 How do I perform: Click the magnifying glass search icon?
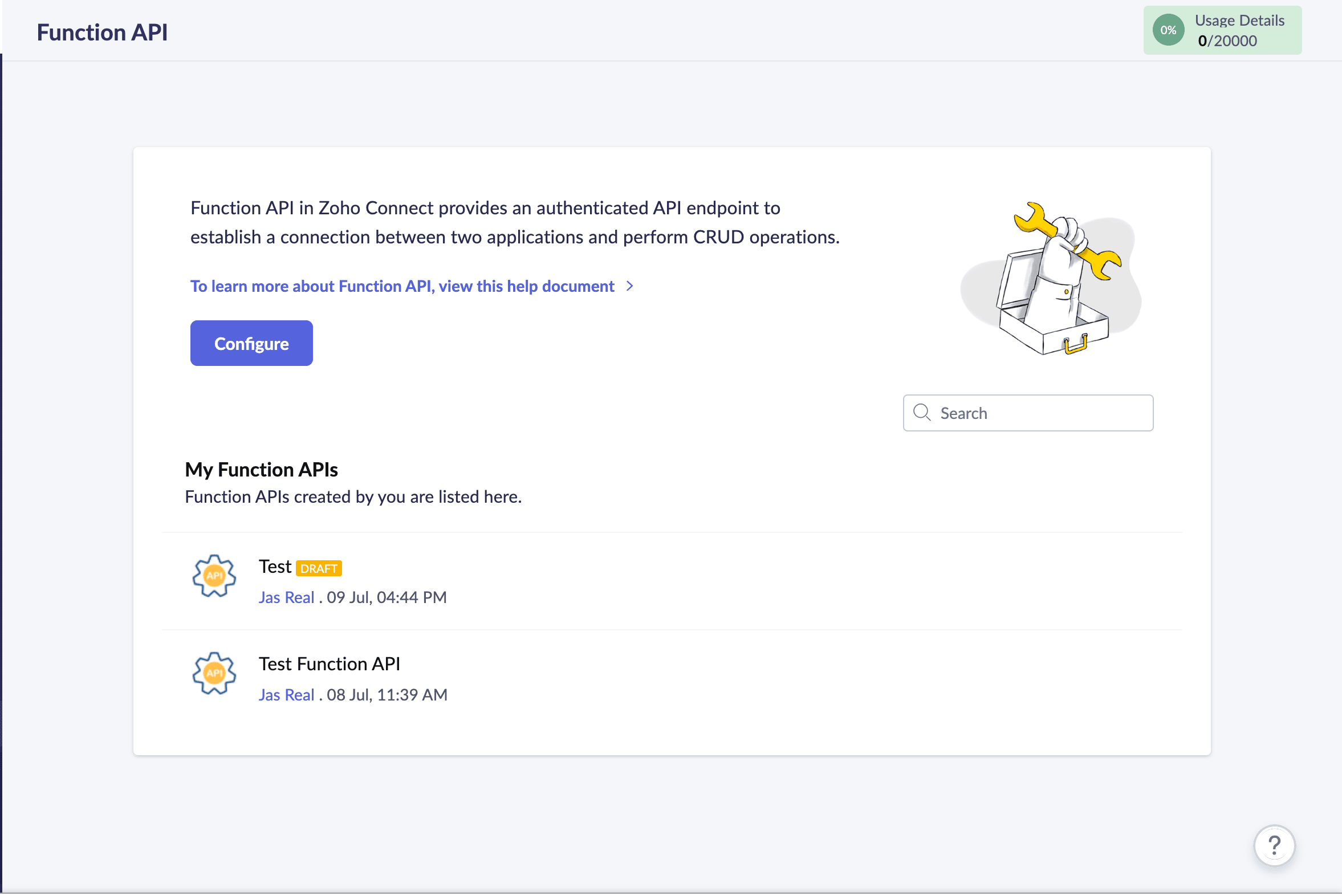922,413
